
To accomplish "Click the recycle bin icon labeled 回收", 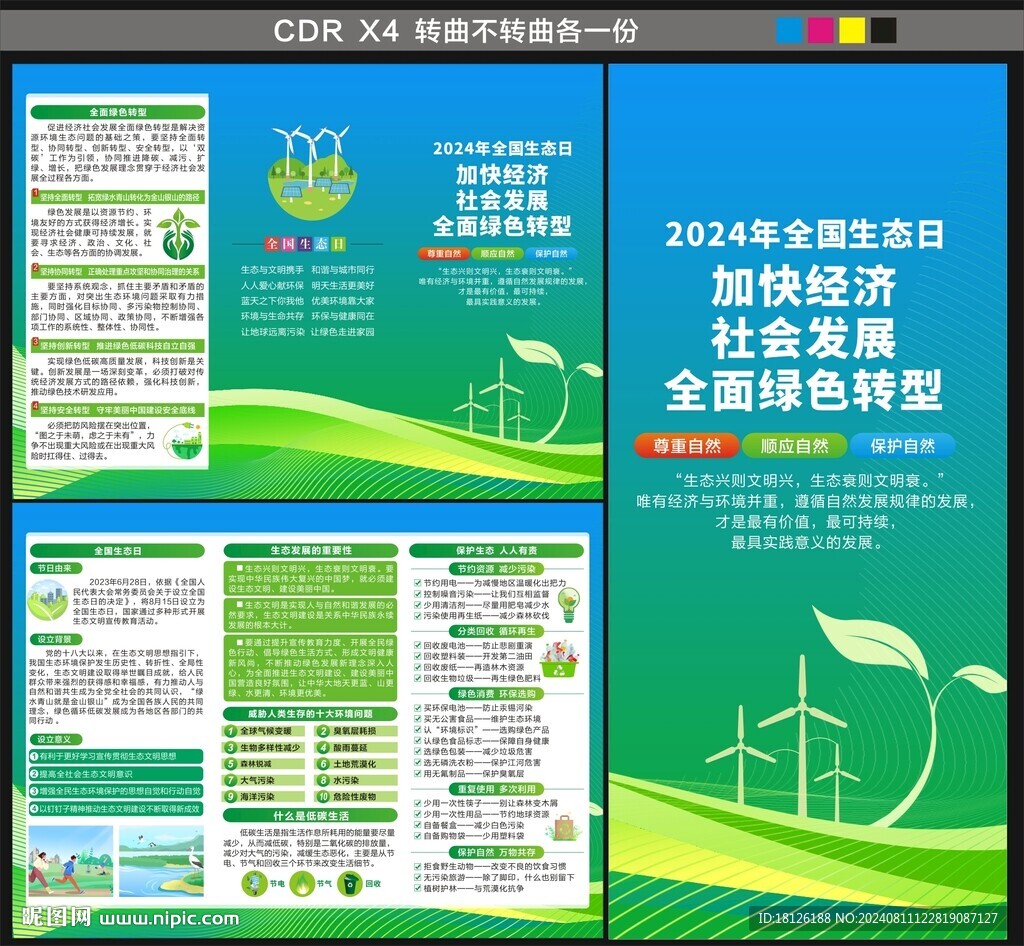I will click(350, 883).
